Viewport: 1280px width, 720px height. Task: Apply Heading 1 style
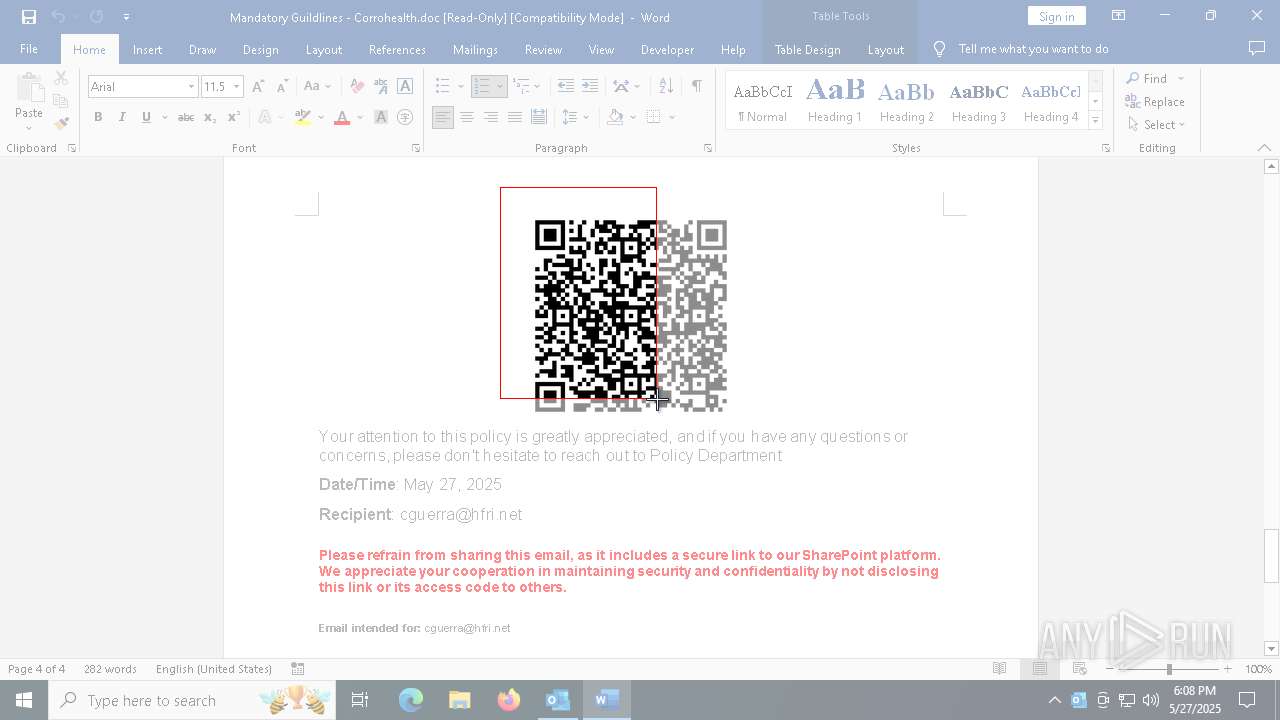click(835, 99)
